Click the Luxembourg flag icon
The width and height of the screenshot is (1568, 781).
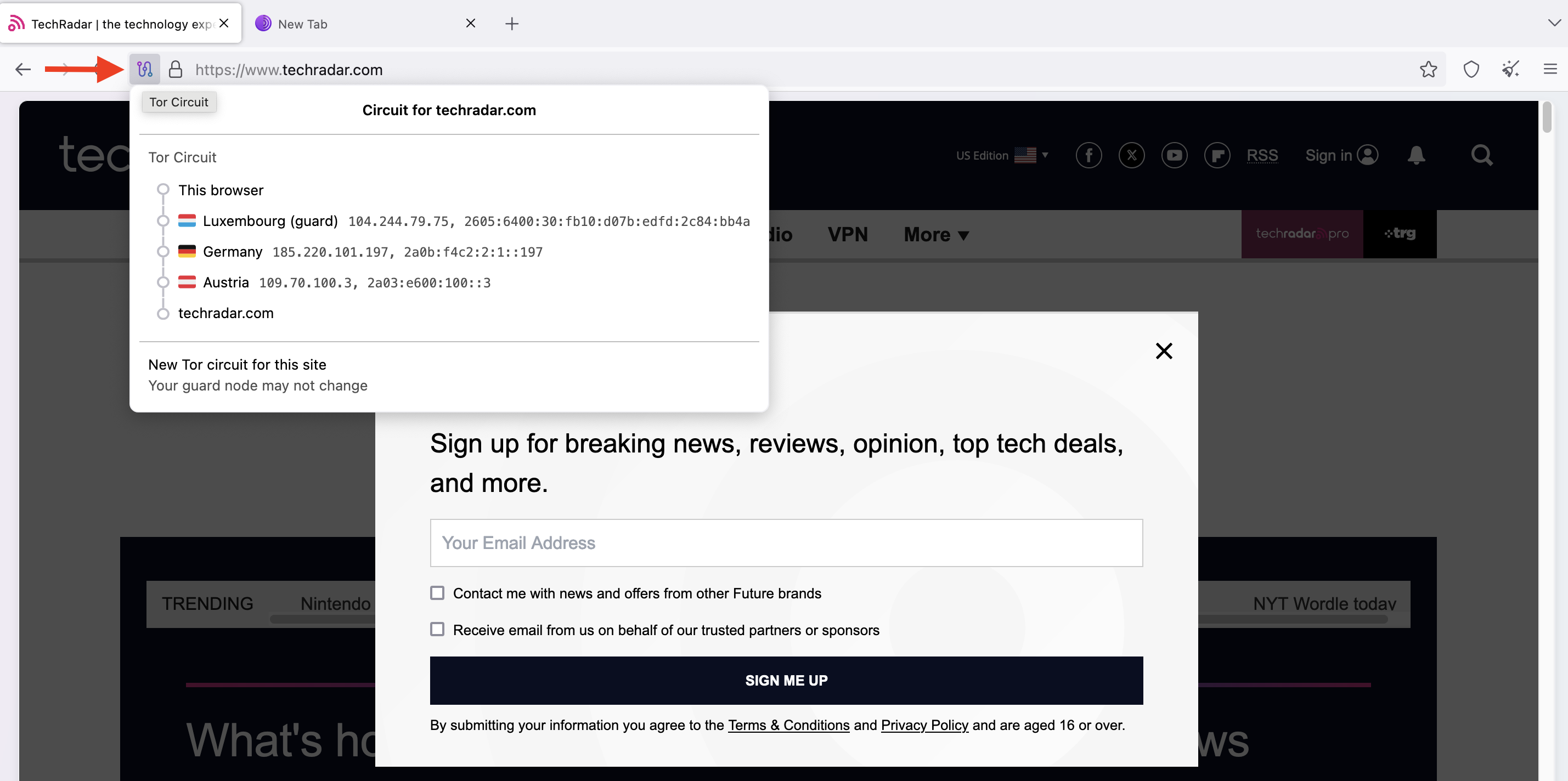coord(187,220)
